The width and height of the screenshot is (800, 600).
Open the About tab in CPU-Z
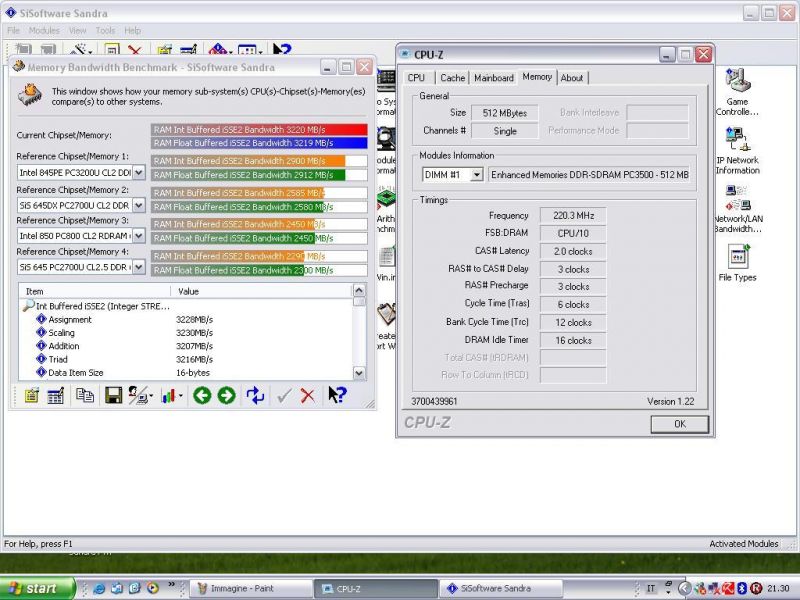pyautogui.click(x=572, y=78)
